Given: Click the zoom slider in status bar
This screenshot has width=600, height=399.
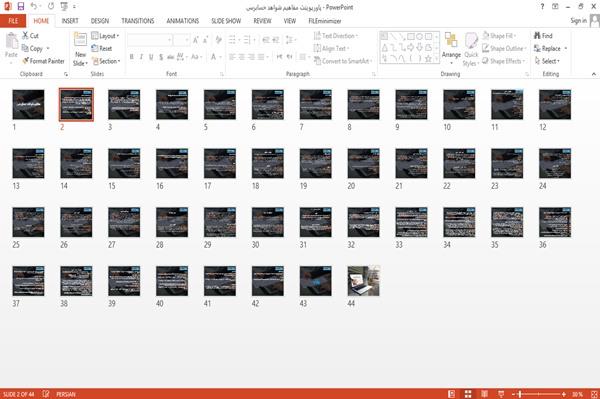Looking at the screenshot, I should pyautogui.click(x=539, y=394).
